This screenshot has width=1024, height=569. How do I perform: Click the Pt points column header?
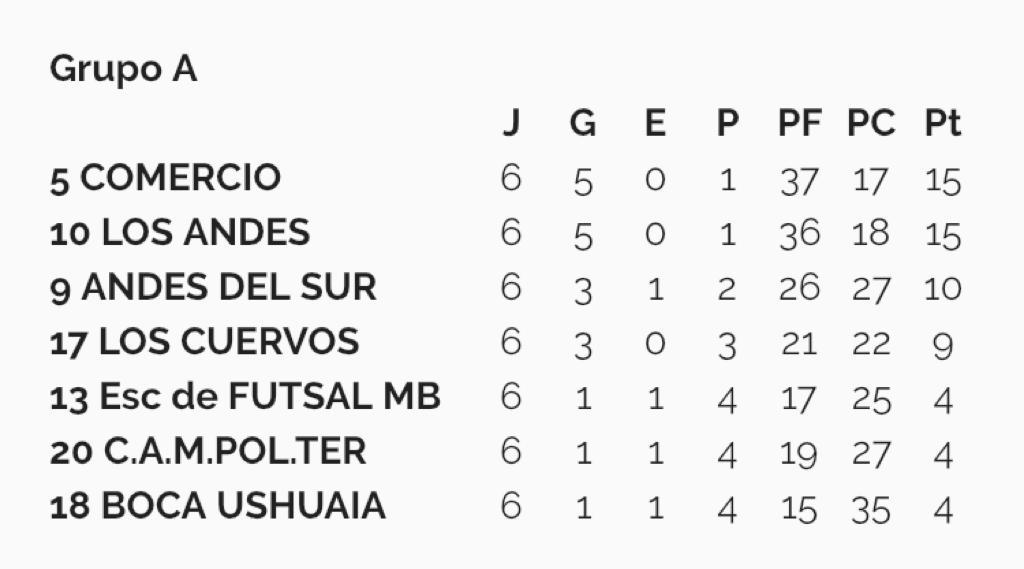coord(942,122)
